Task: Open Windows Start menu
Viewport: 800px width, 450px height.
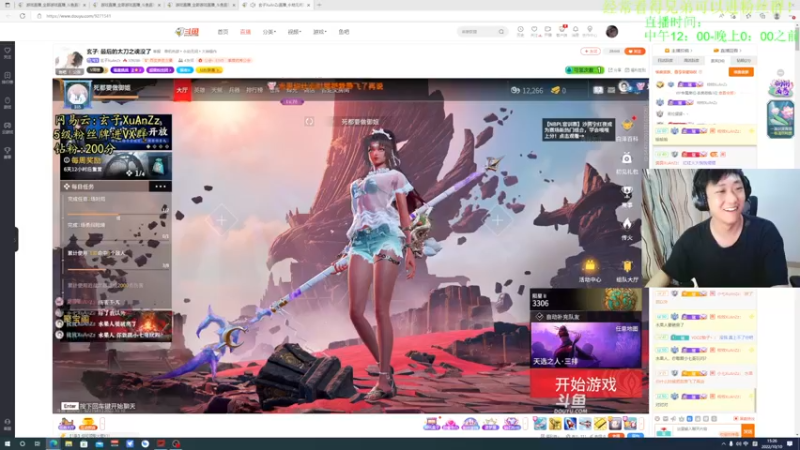Action: [7, 444]
